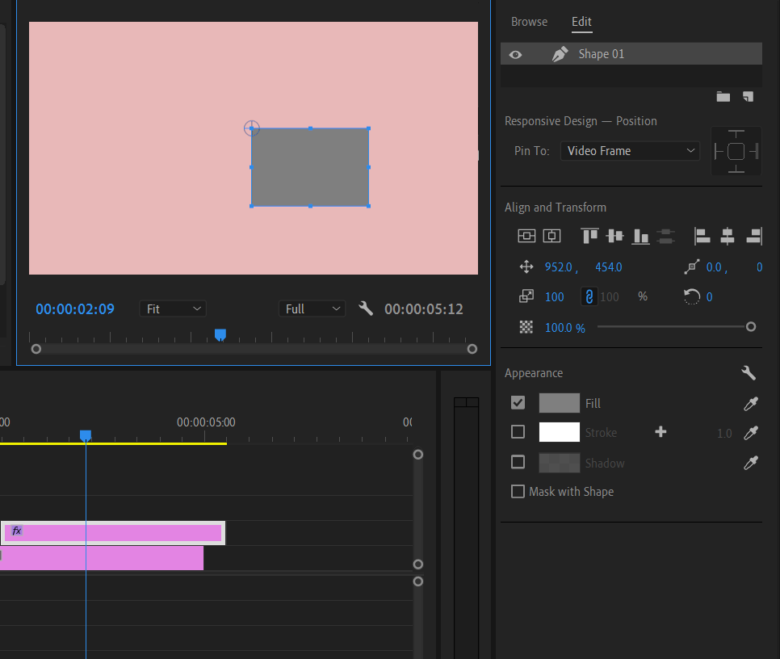The height and width of the screenshot is (659, 780).
Task: Align center vertically in frame
Action: coord(526,236)
